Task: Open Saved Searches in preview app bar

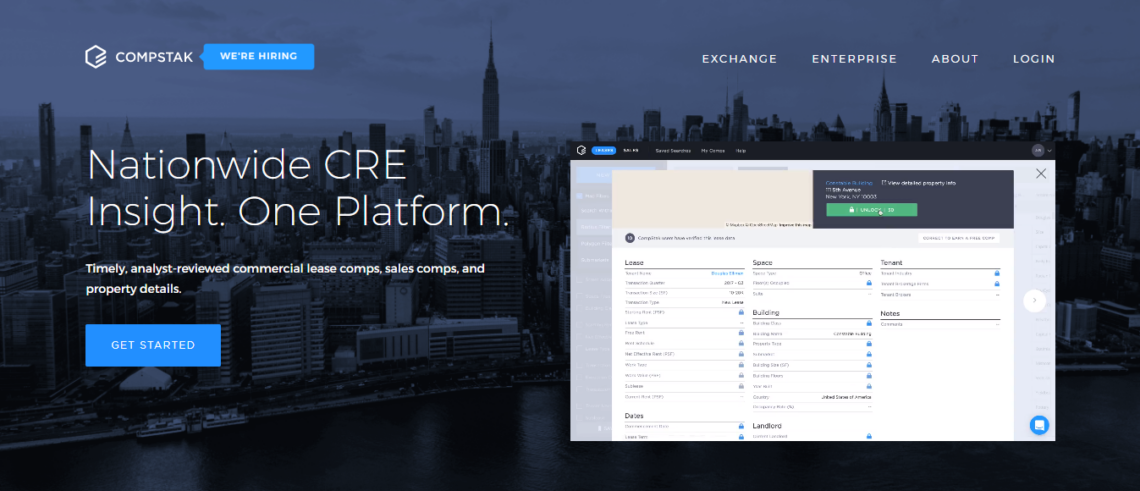Action: click(673, 151)
